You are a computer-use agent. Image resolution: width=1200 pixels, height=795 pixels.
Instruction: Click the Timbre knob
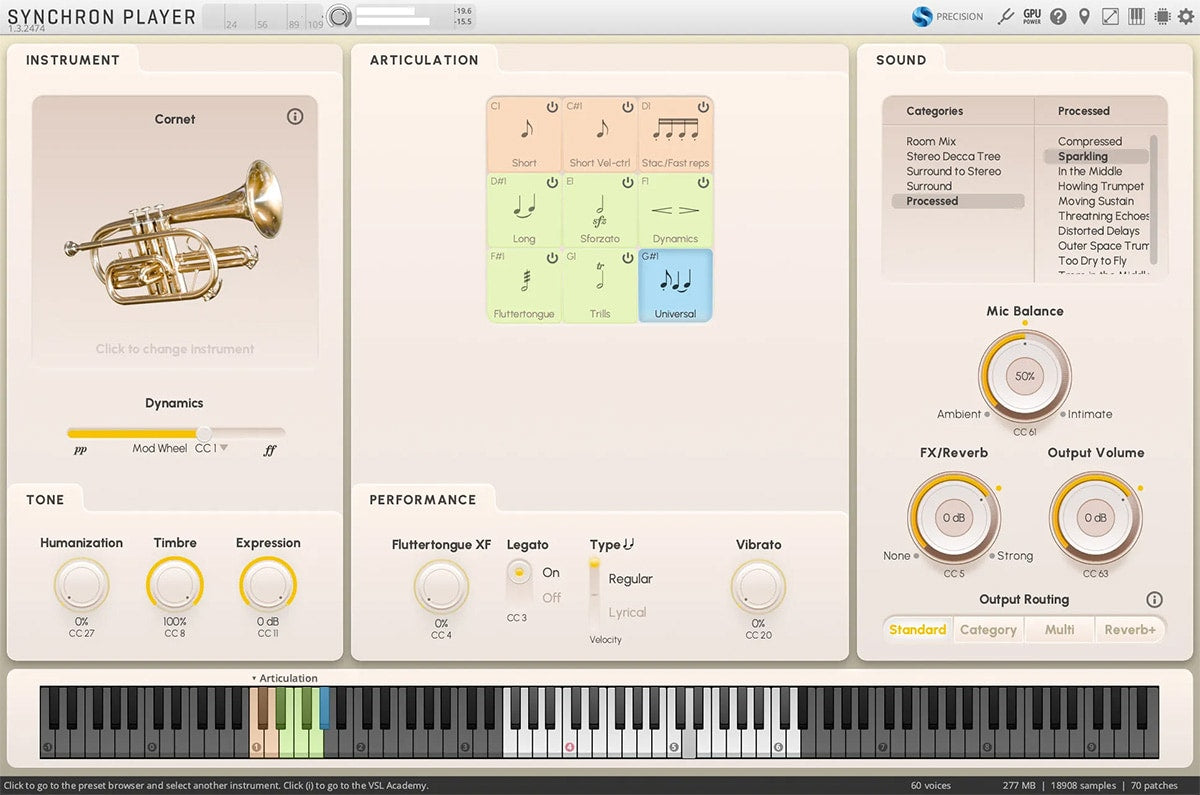[175, 585]
